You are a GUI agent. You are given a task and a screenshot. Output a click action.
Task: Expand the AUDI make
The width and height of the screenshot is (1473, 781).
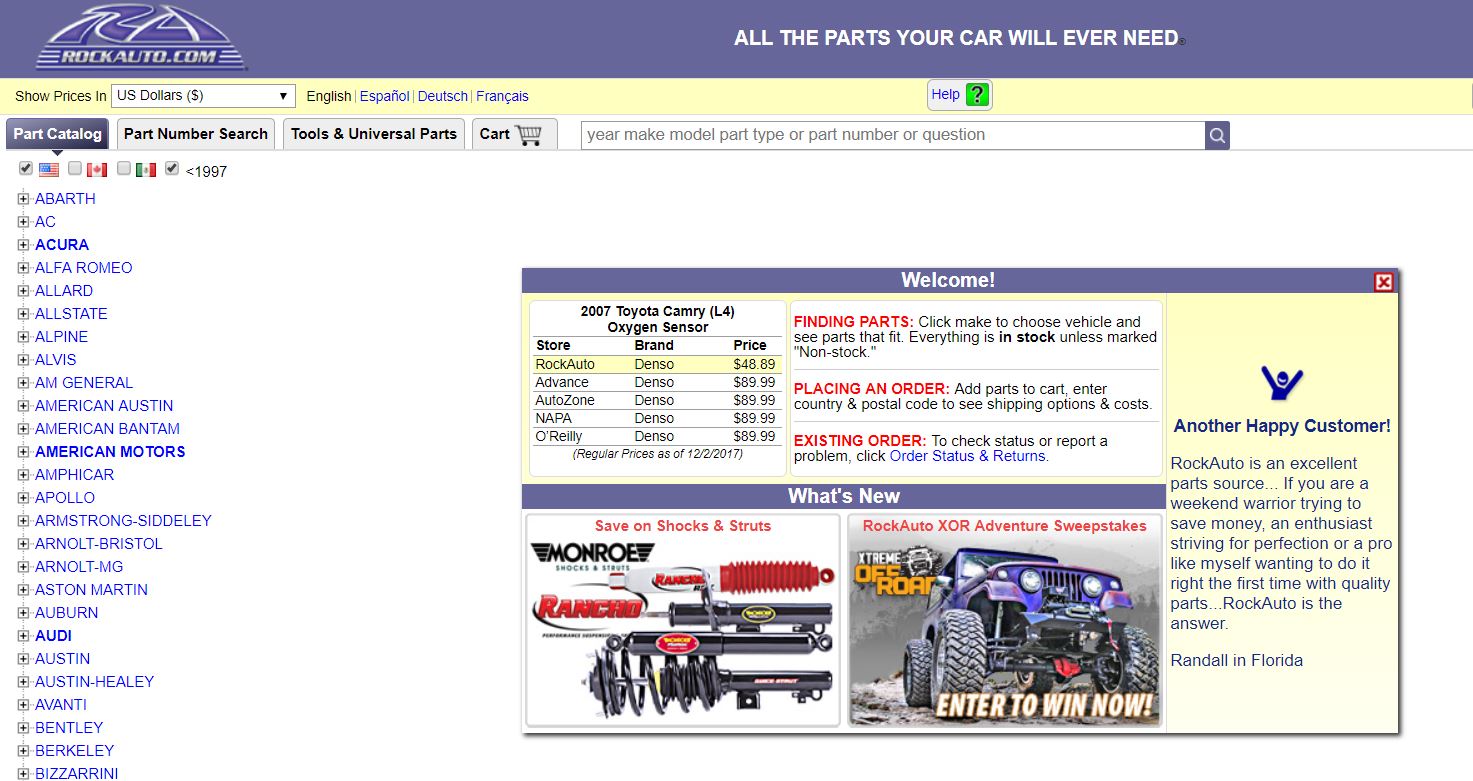click(x=24, y=636)
